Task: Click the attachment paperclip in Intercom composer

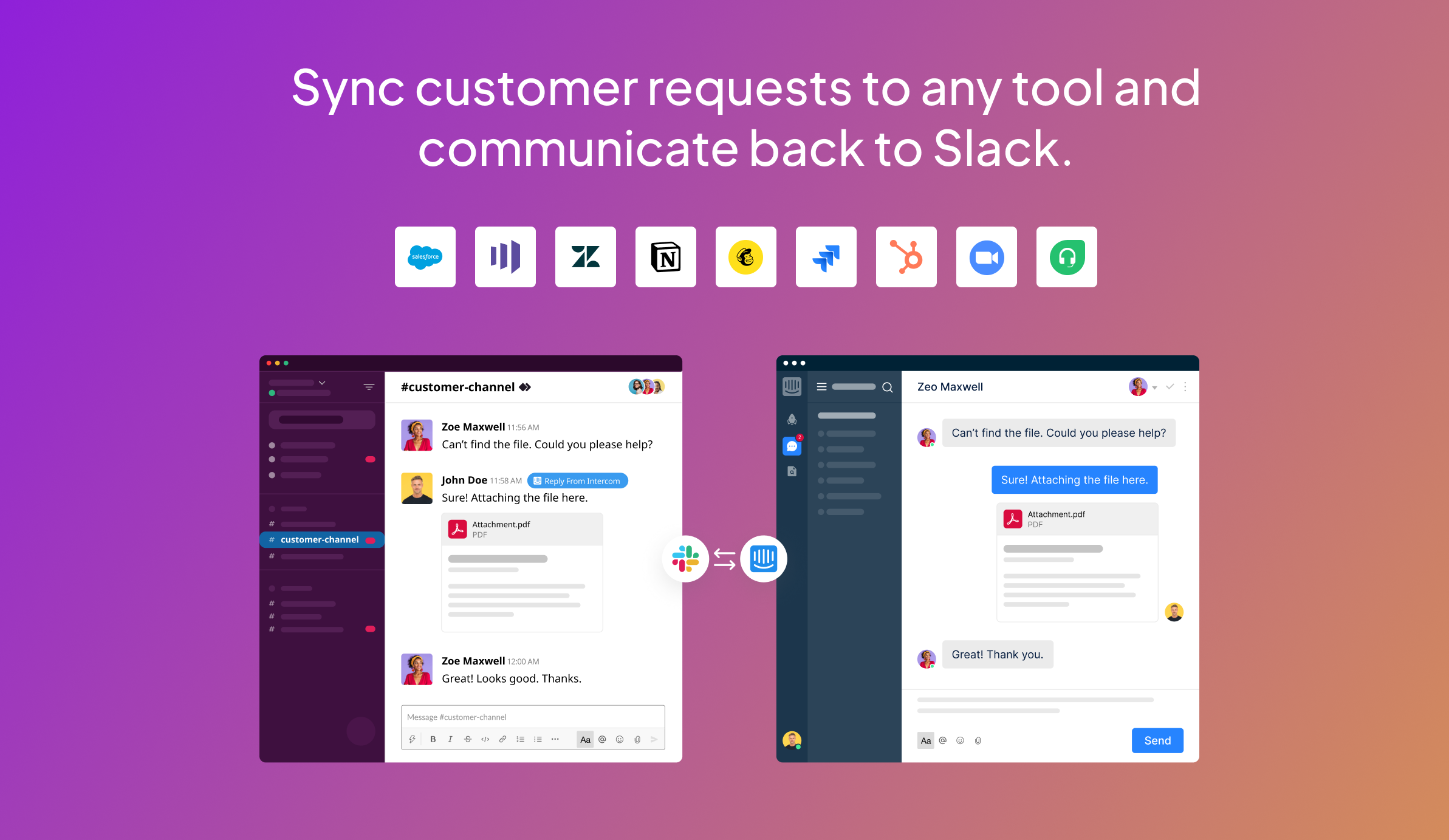Action: [978, 740]
